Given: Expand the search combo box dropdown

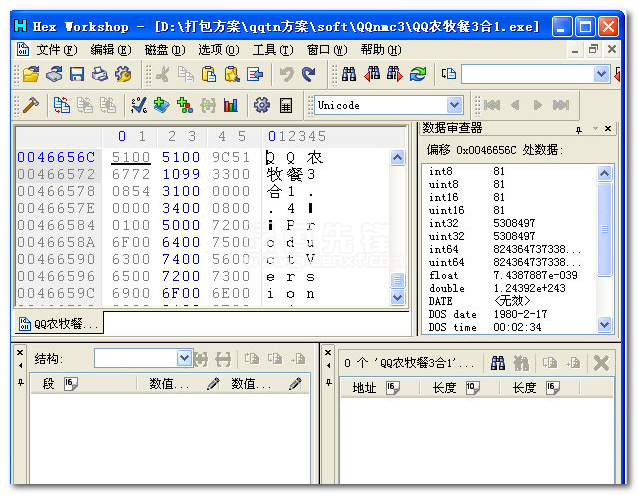Looking at the screenshot, I should click(x=601, y=74).
